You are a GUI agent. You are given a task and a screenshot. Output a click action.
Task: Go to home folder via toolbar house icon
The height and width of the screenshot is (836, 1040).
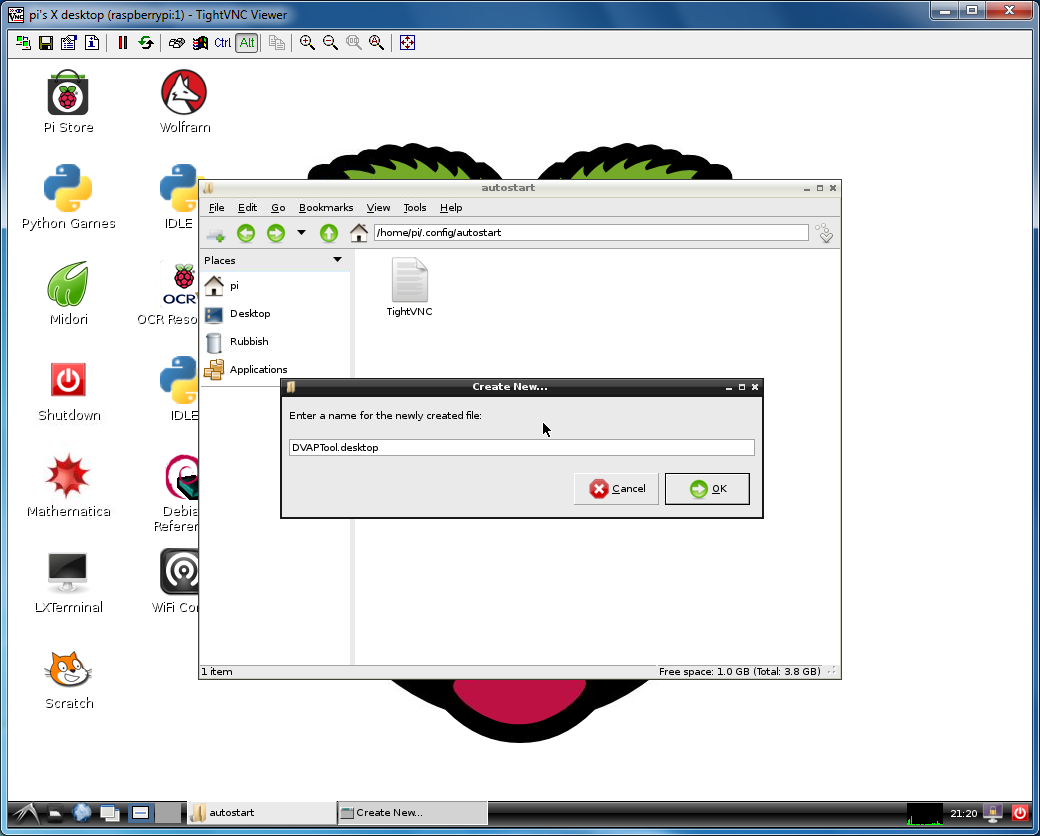click(x=359, y=233)
